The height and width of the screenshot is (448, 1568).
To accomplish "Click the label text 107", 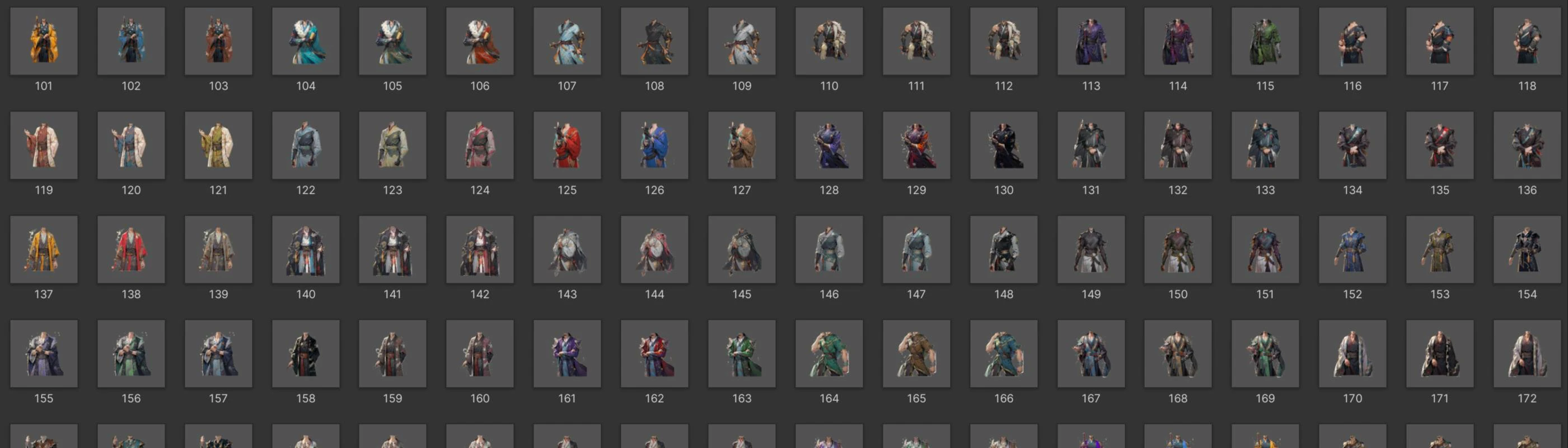I will (x=567, y=86).
